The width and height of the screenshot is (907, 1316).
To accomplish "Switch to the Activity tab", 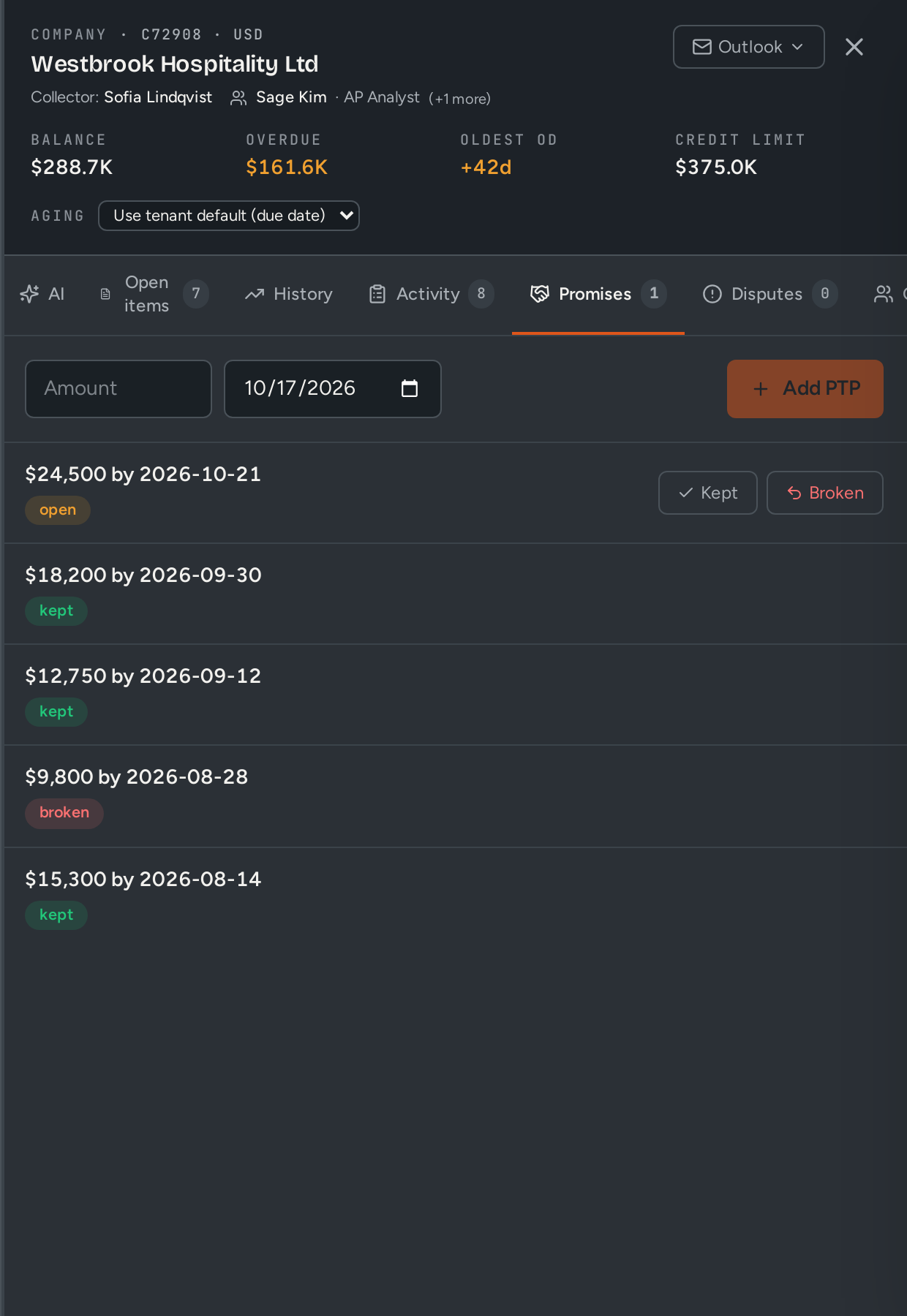I will pos(432,294).
